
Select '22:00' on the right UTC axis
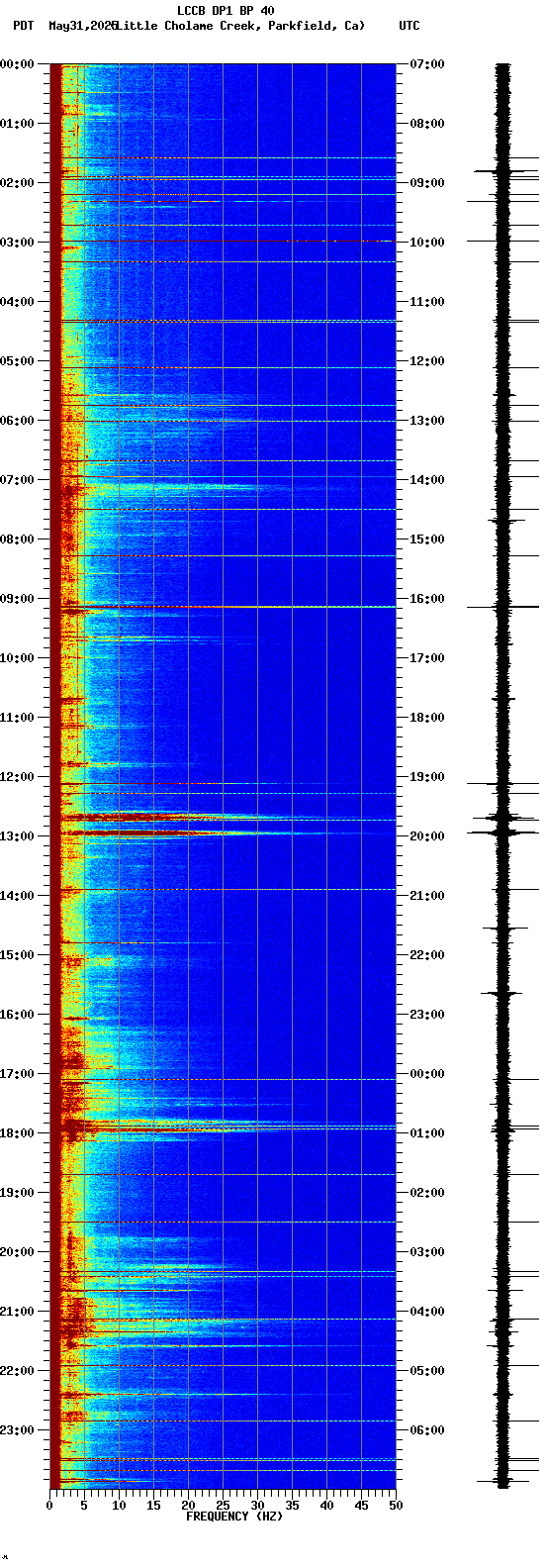point(427,955)
